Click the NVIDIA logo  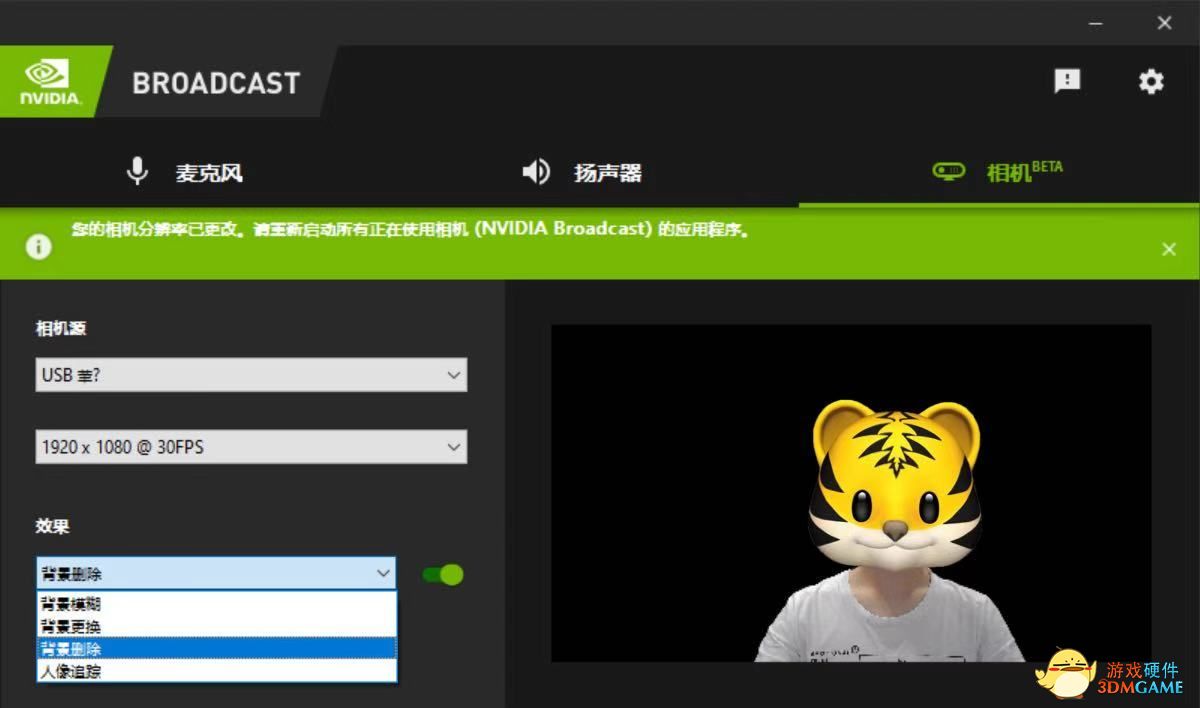(x=52, y=82)
